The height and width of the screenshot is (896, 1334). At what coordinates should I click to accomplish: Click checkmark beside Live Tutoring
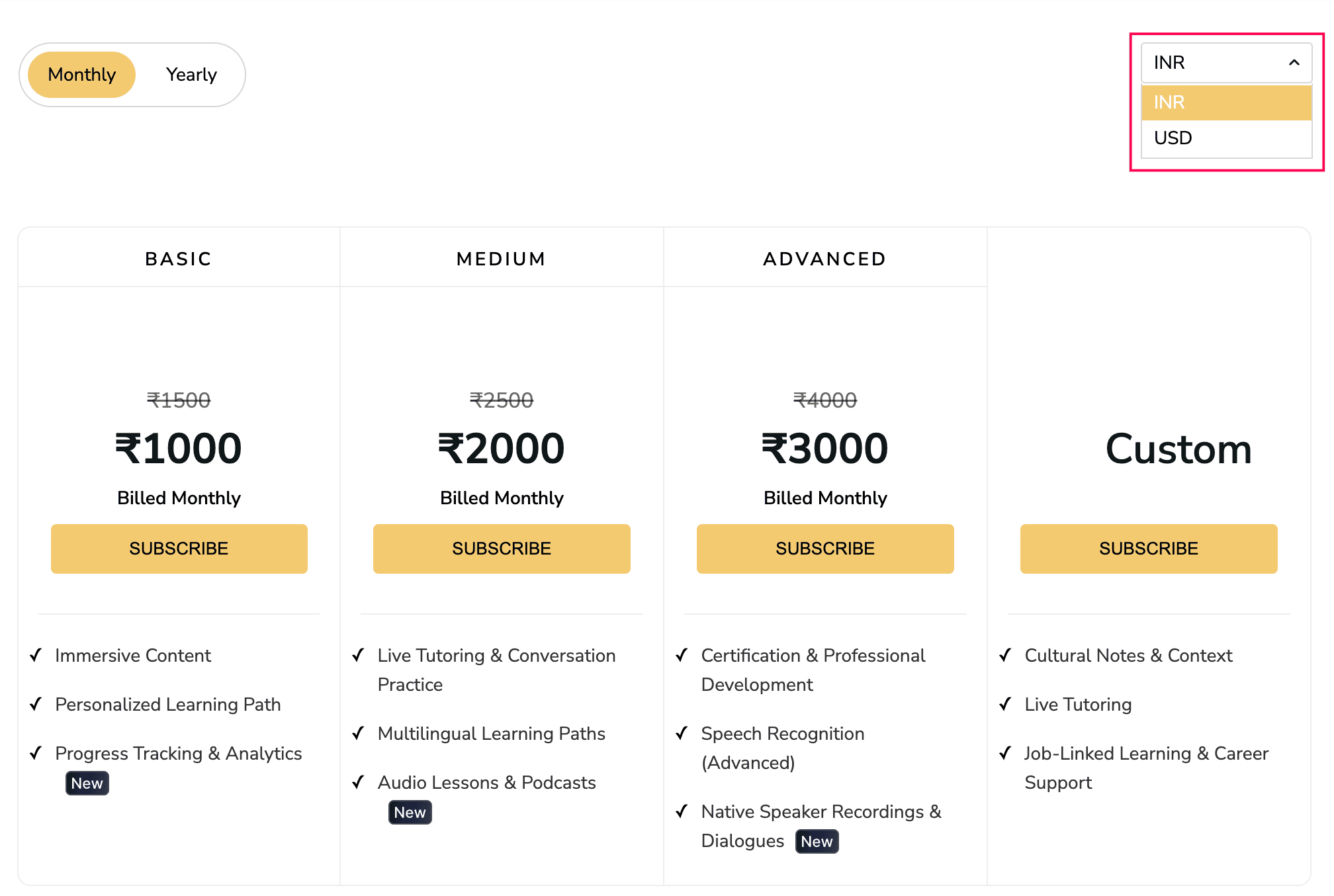[1005, 704]
